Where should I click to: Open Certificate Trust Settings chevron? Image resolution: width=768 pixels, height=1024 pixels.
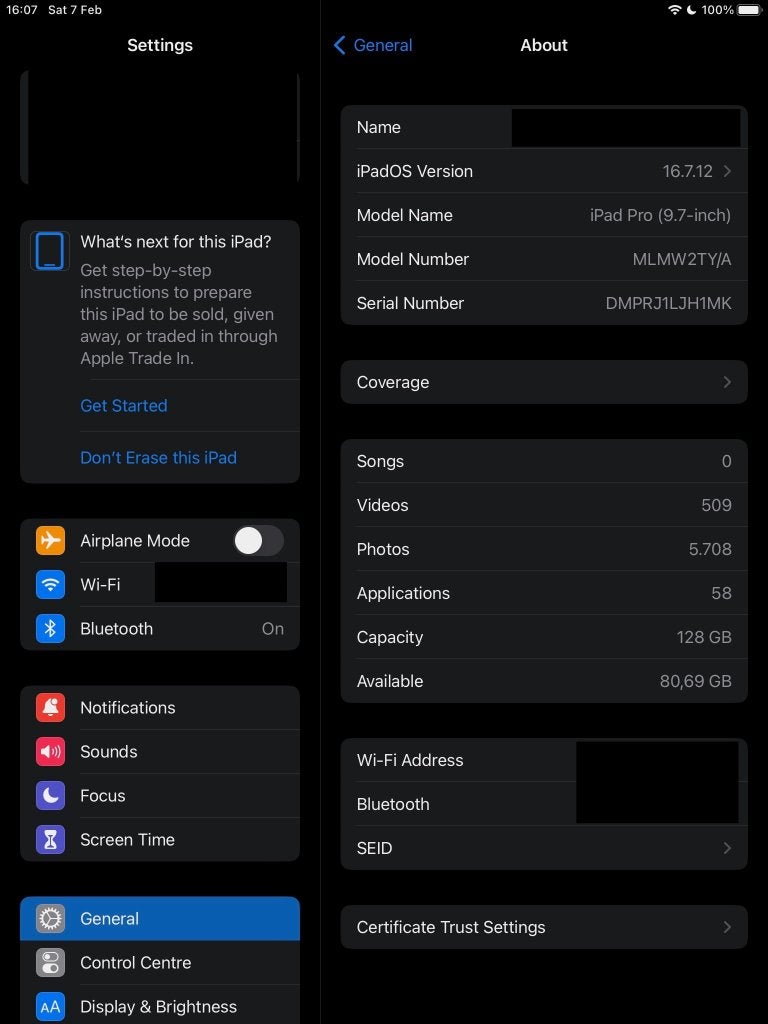[727, 927]
